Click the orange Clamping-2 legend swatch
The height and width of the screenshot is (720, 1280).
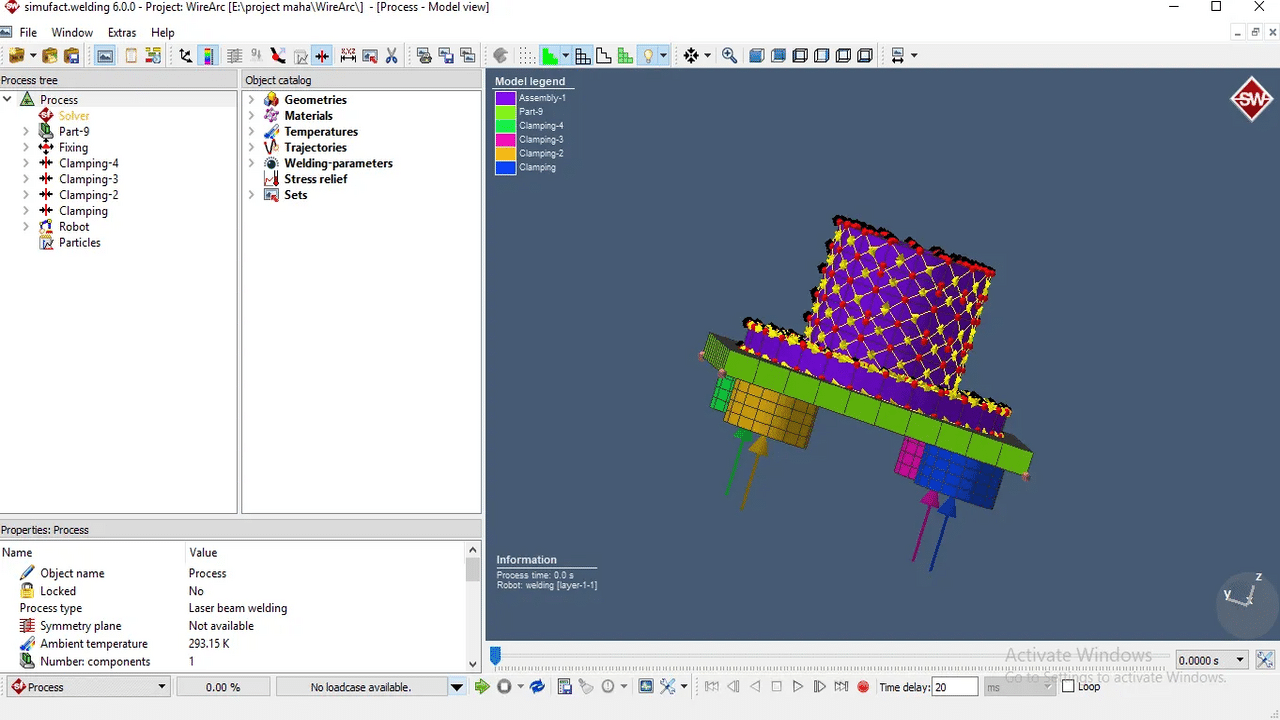[505, 153]
